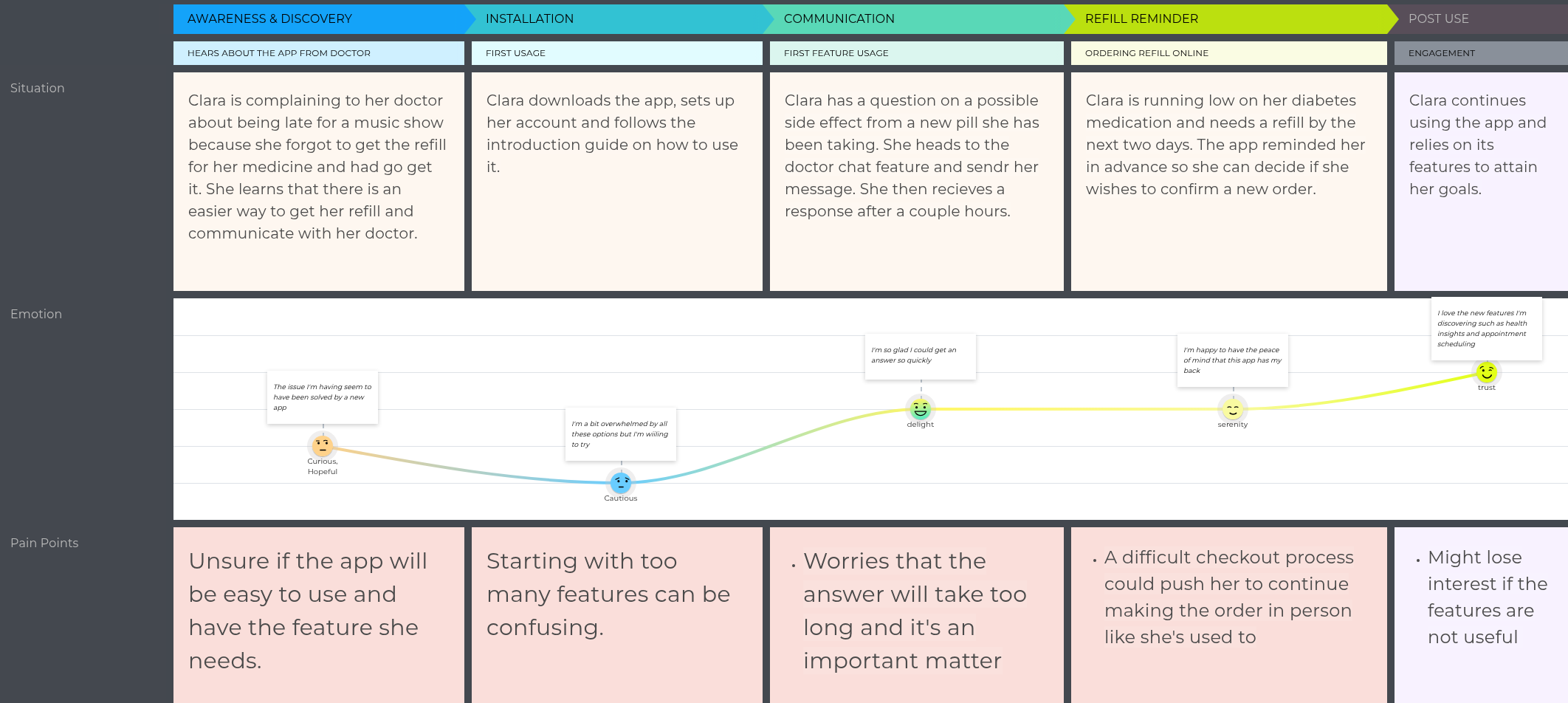Select the blue Cautious emoji face
The height and width of the screenshot is (703, 1568).
(621, 483)
